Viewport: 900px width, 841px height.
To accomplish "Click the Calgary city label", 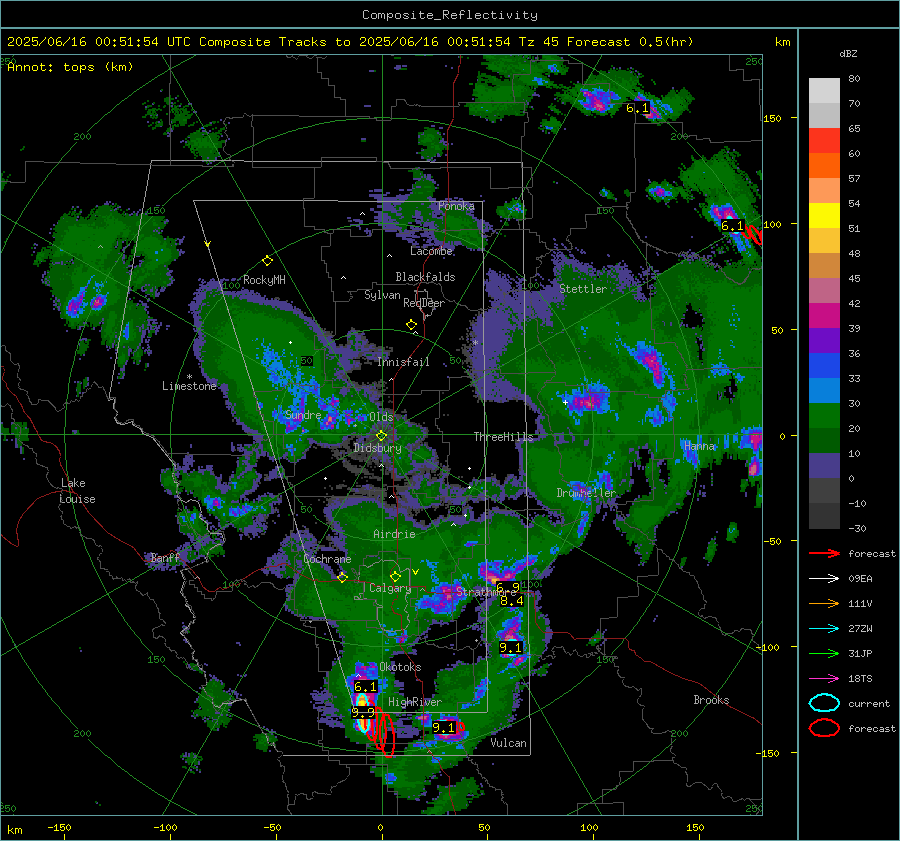I will pos(390,588).
